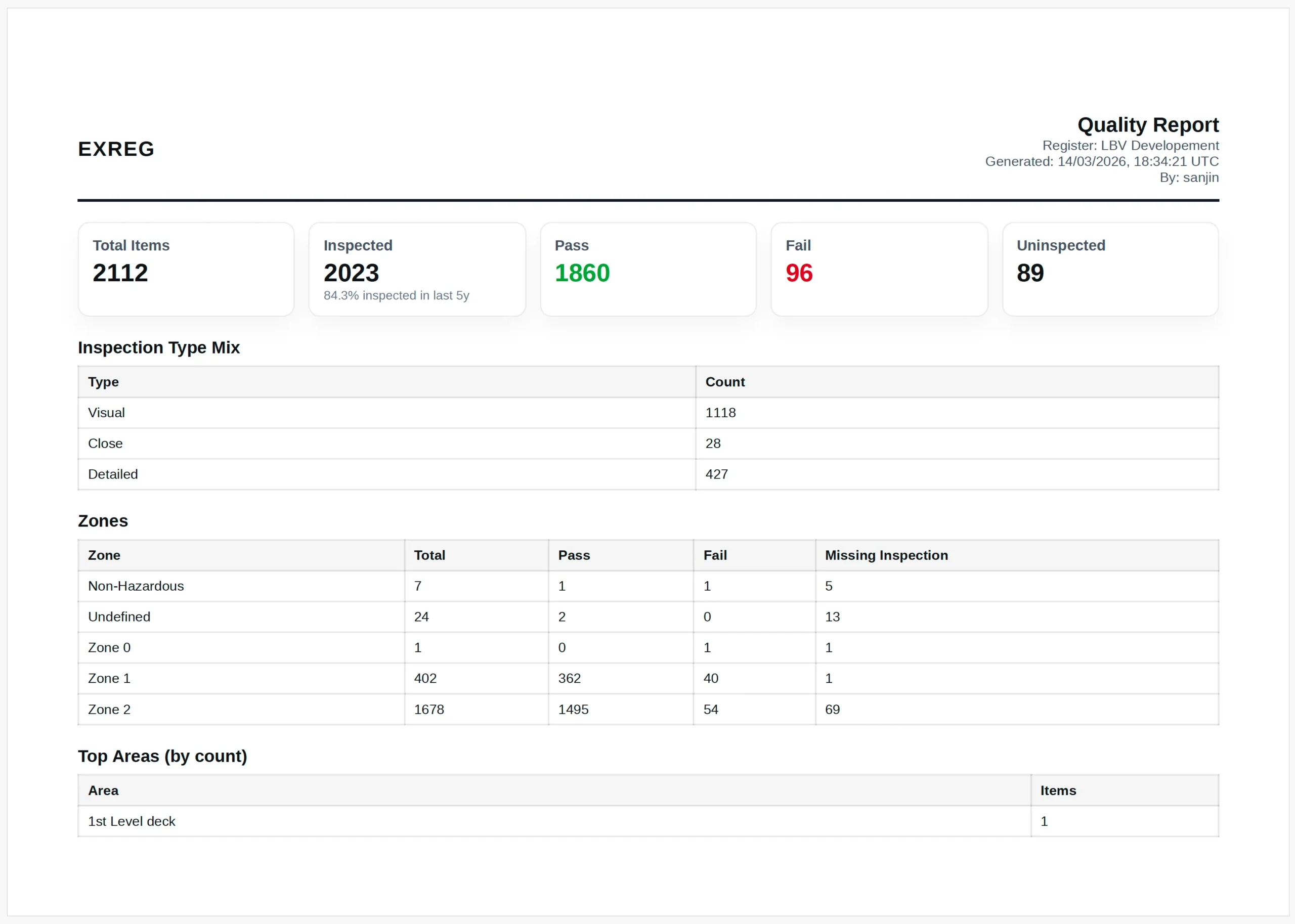The width and height of the screenshot is (1295, 924).
Task: Click the Count column header
Action: (725, 382)
